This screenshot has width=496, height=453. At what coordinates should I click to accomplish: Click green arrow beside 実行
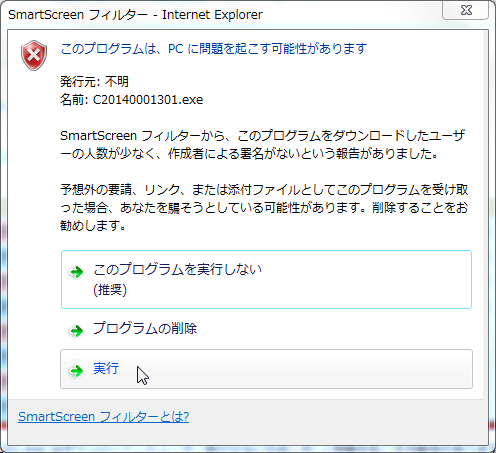click(x=77, y=371)
